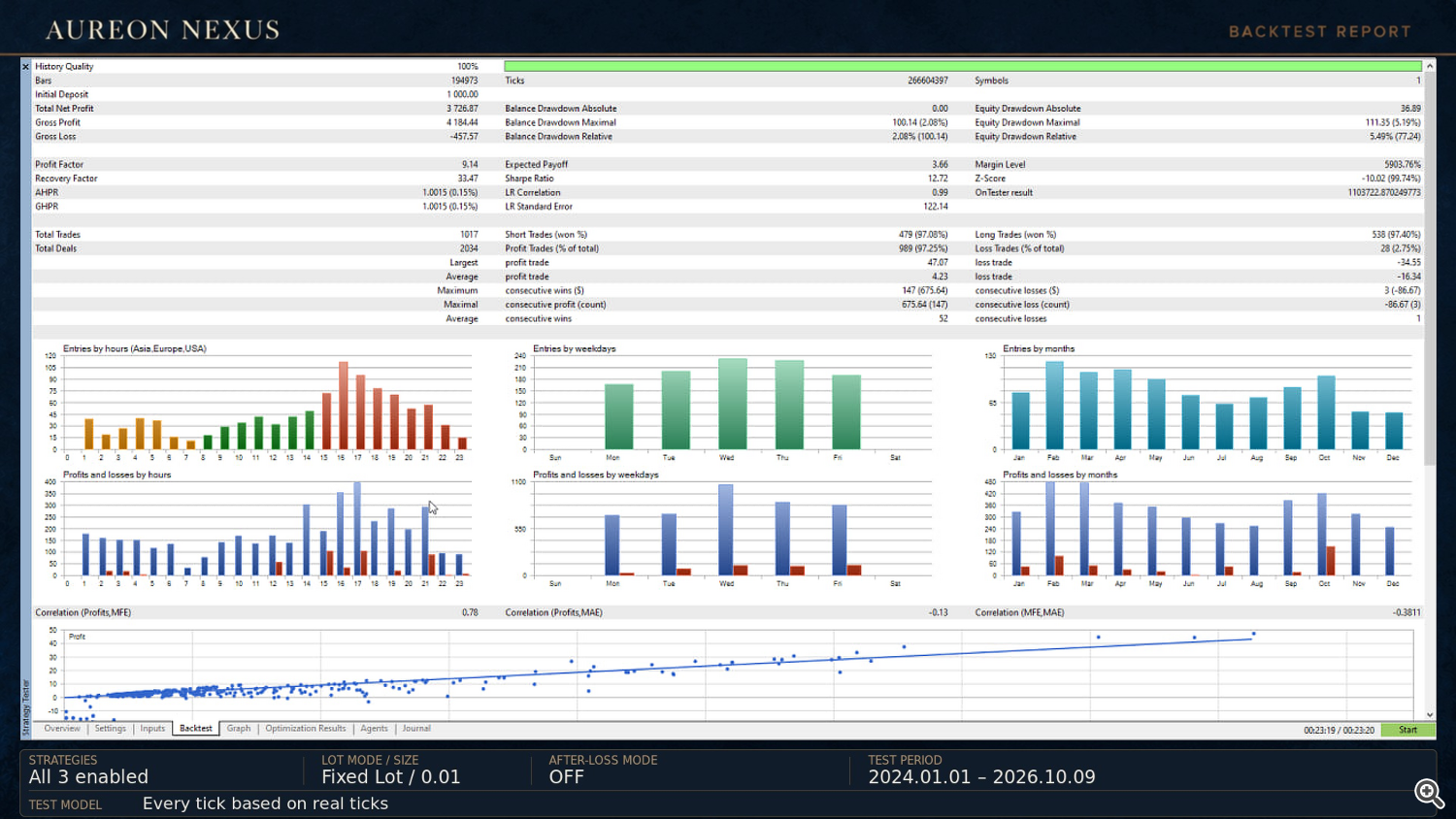Click the scroll down arrow of the report
The image size is (1456, 819).
click(1429, 715)
